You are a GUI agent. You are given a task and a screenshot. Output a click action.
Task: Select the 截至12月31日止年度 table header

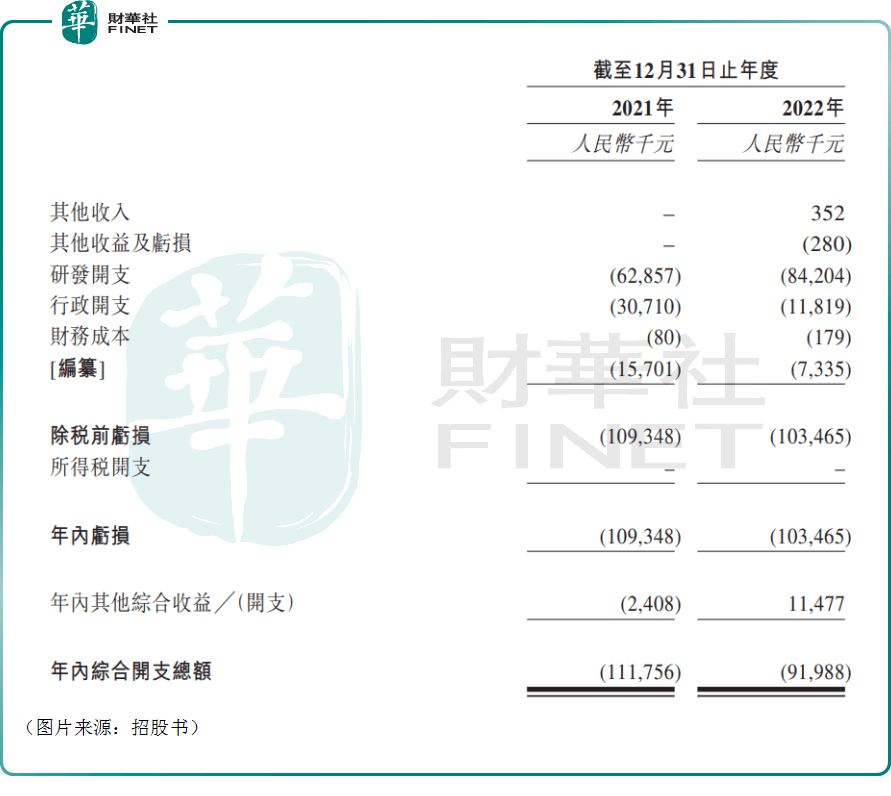pos(685,70)
